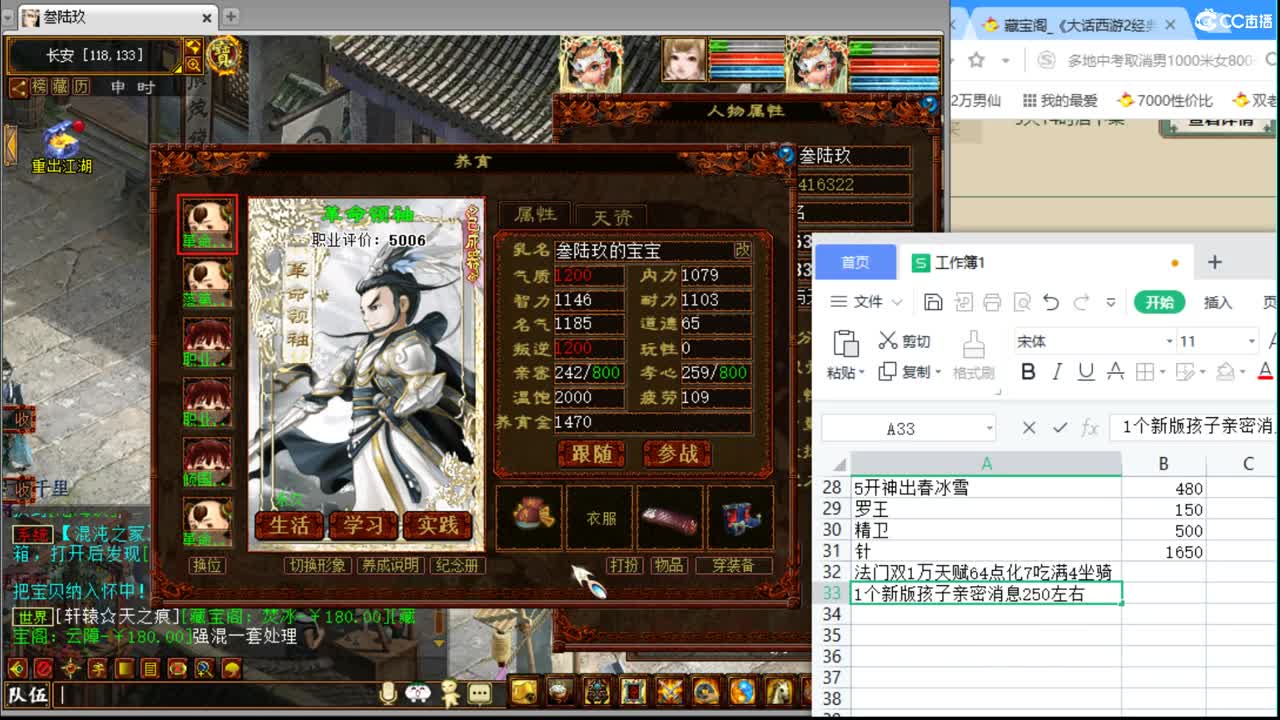Click the 历 calendar icon in game
The width and height of the screenshot is (1280, 720).
pos(81,87)
